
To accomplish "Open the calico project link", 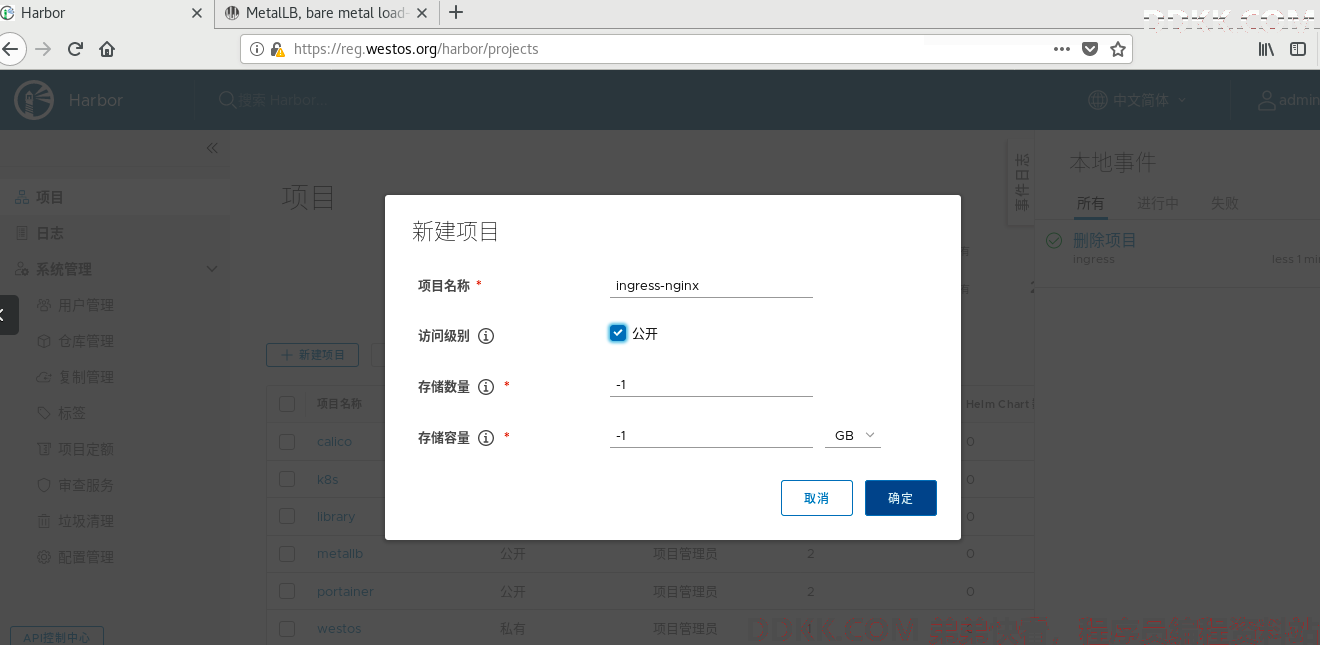I will (334, 441).
